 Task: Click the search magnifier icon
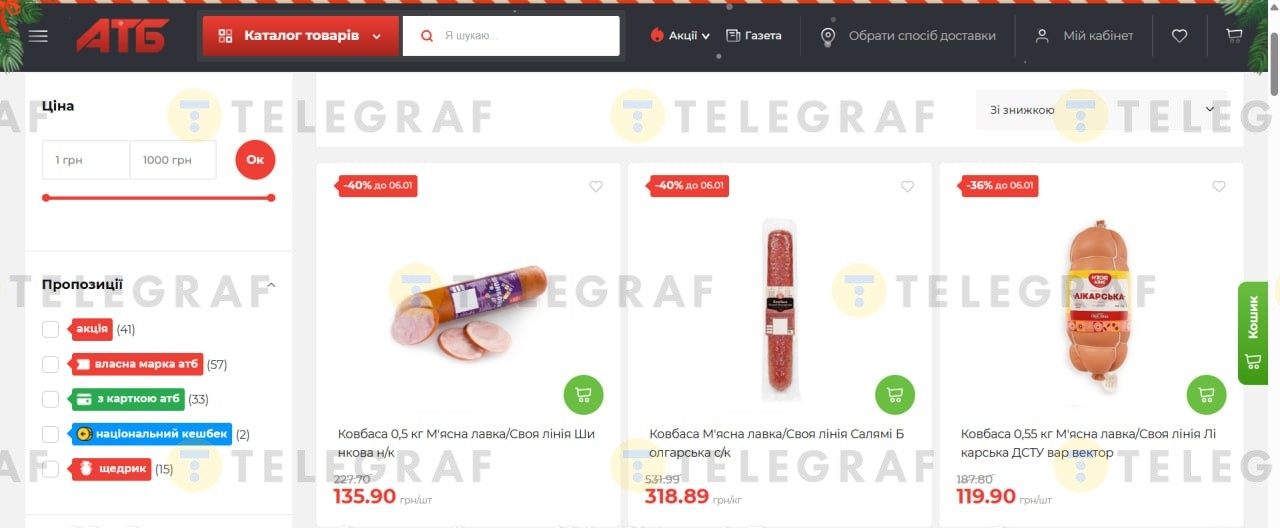(x=427, y=36)
